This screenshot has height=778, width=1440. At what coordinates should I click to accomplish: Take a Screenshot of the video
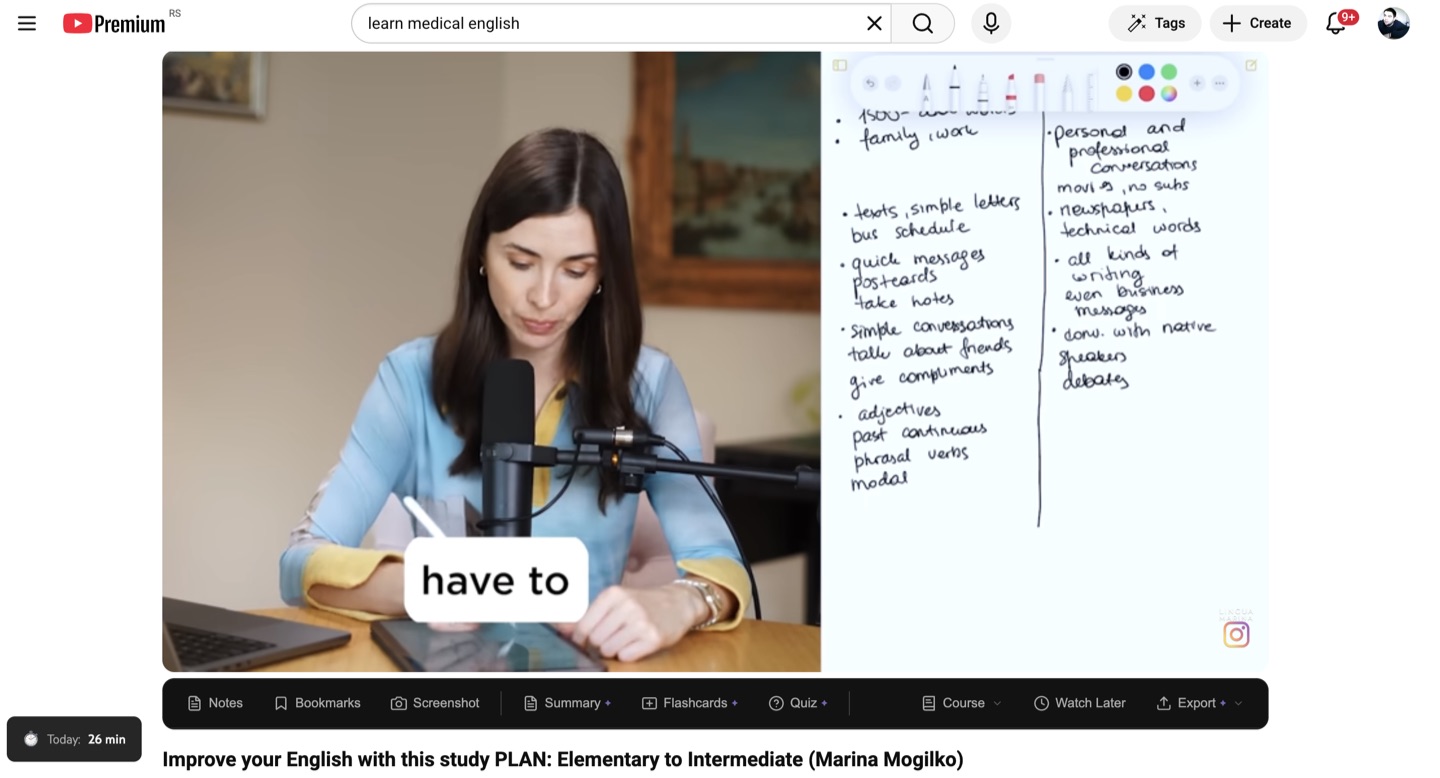coord(435,703)
